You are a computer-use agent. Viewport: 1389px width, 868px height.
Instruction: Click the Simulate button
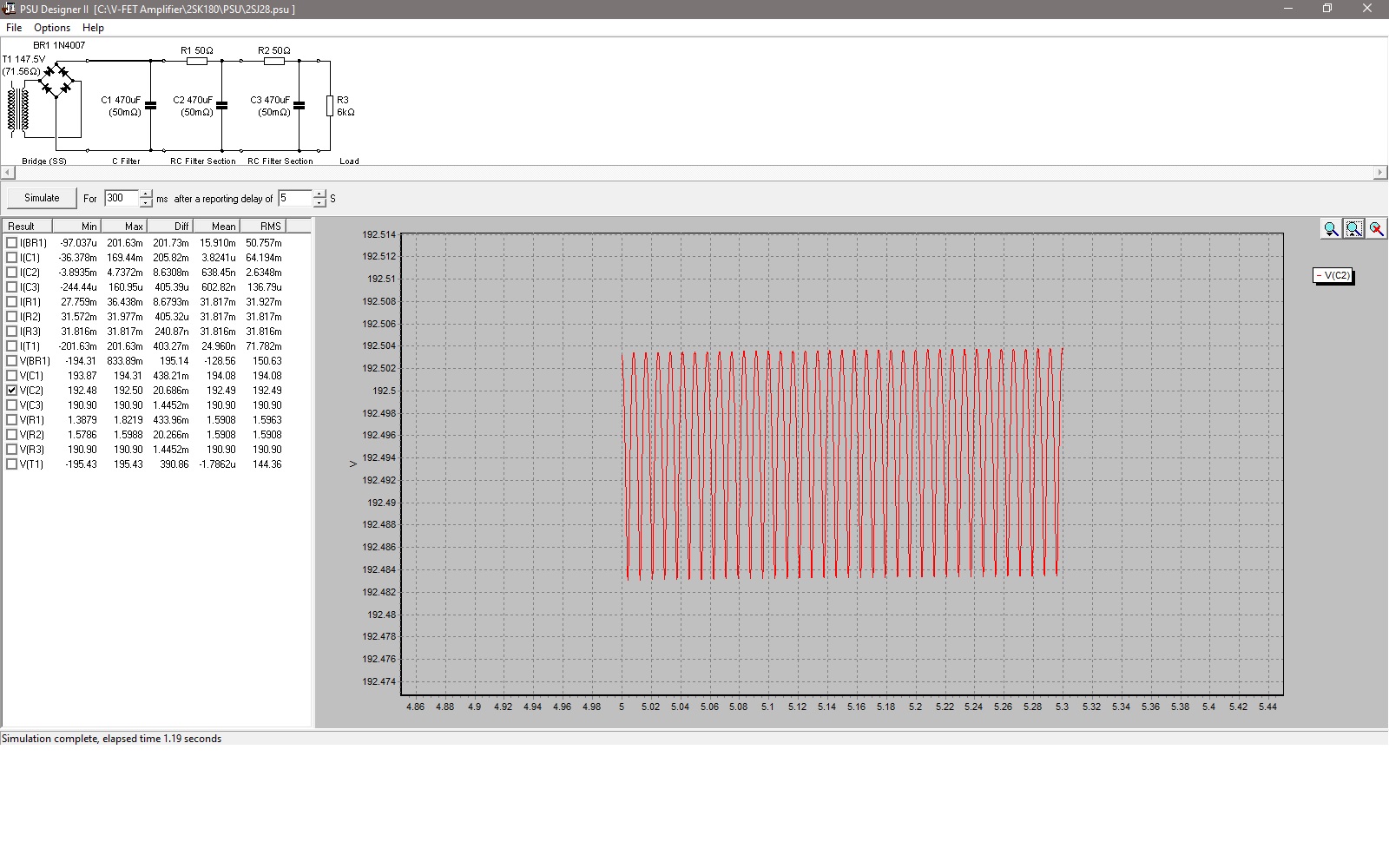42,198
